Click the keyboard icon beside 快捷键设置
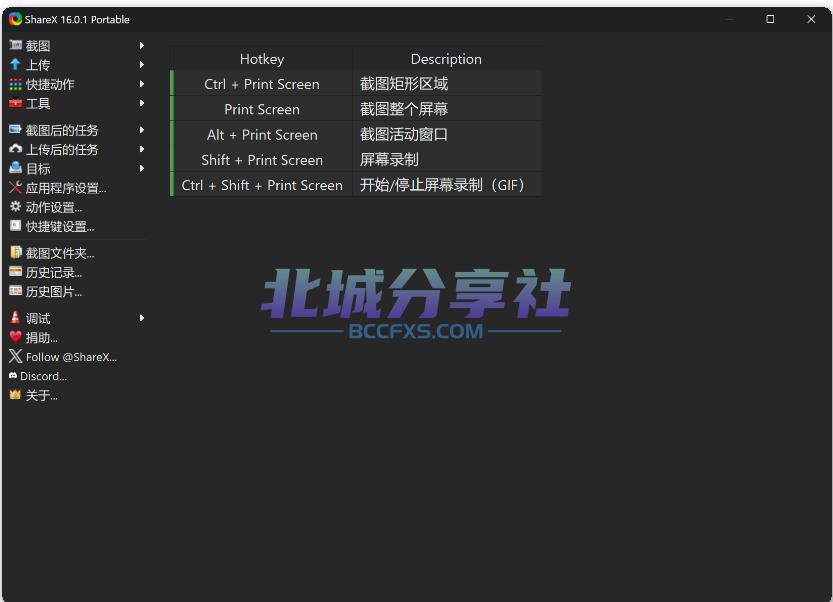This screenshot has width=833, height=602. (x=15, y=226)
